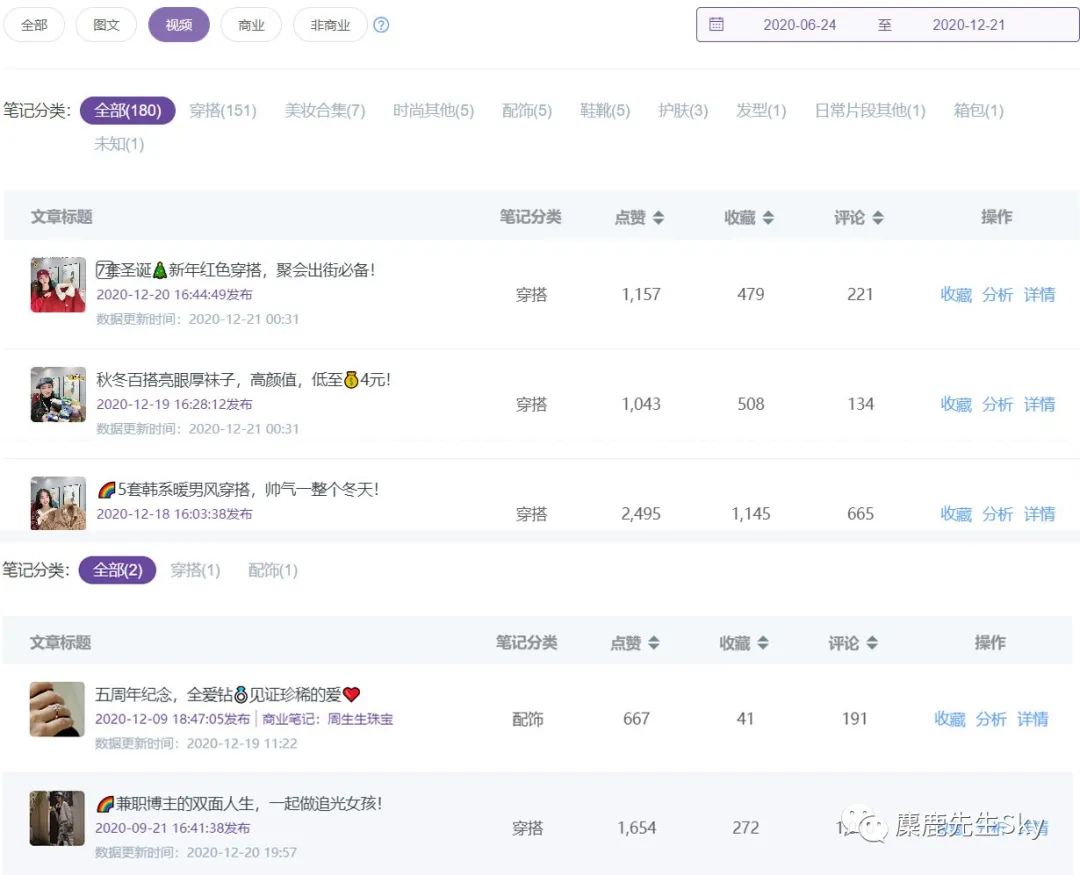Click the 收藏 sort arrows in the second table
The height and width of the screenshot is (875, 1080).
coord(762,643)
